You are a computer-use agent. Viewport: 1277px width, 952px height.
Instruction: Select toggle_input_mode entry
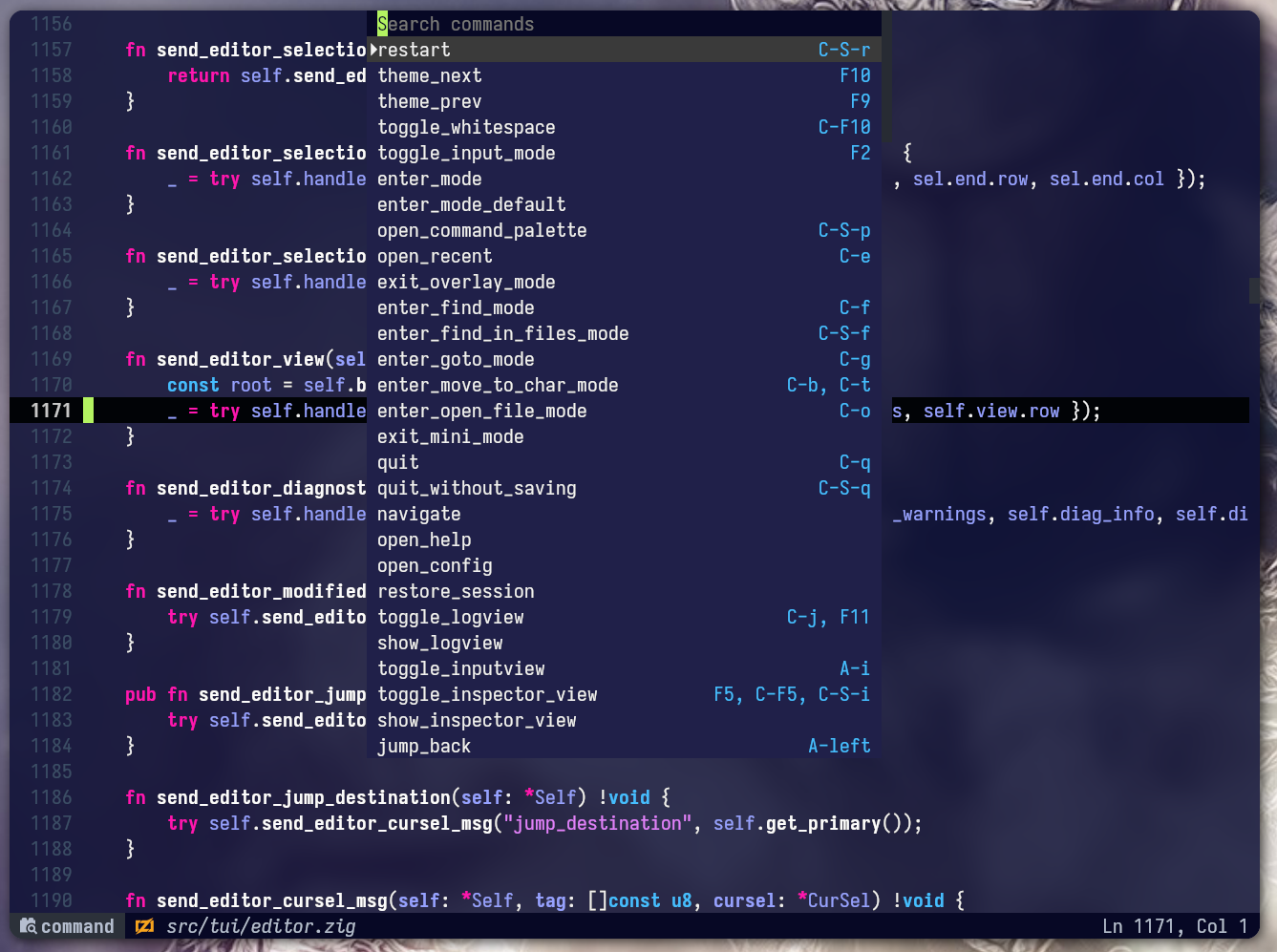coord(466,153)
